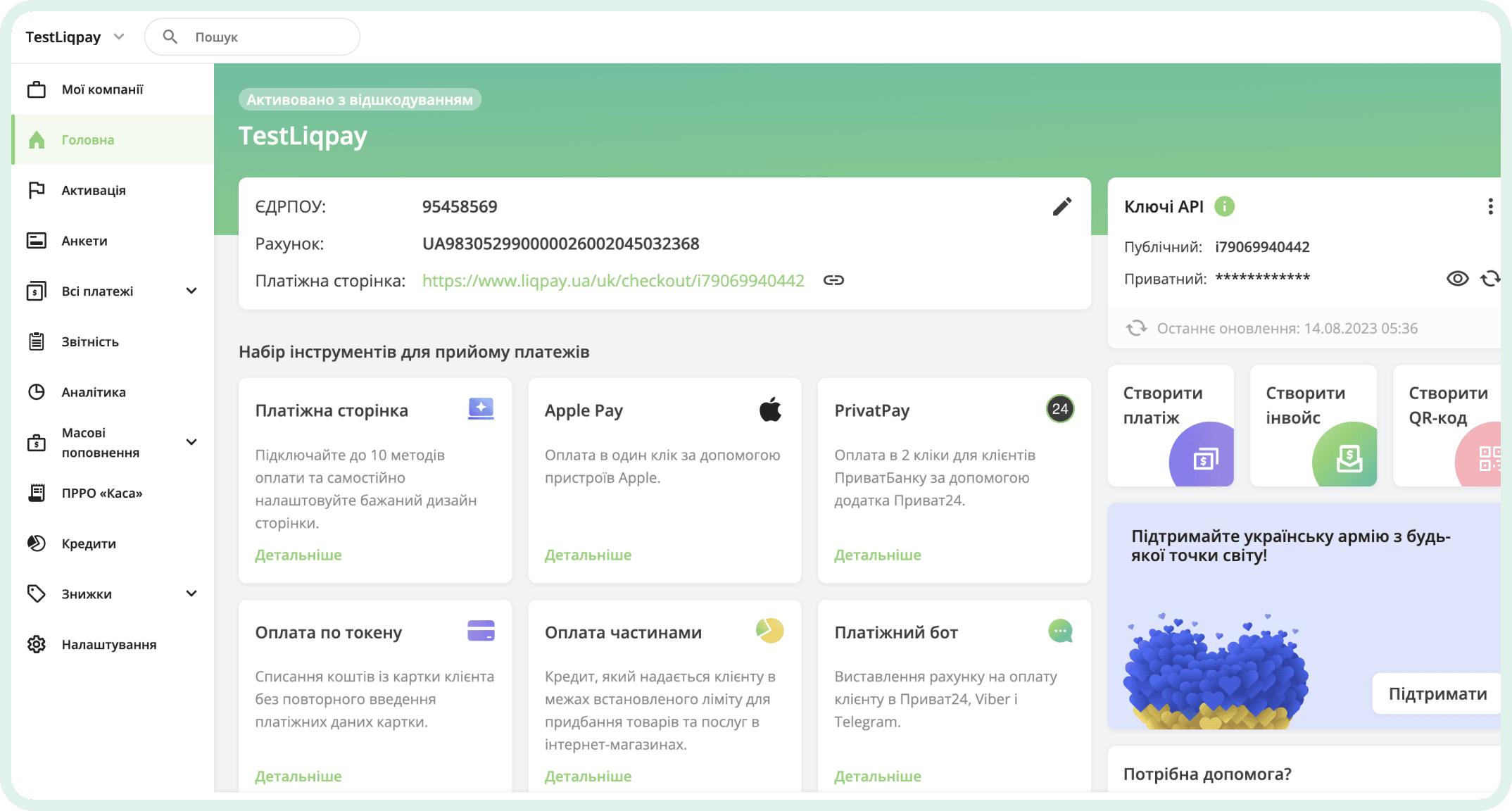The height and width of the screenshot is (811, 1512).
Task: Click the API keys info icon
Action: pos(1225,206)
